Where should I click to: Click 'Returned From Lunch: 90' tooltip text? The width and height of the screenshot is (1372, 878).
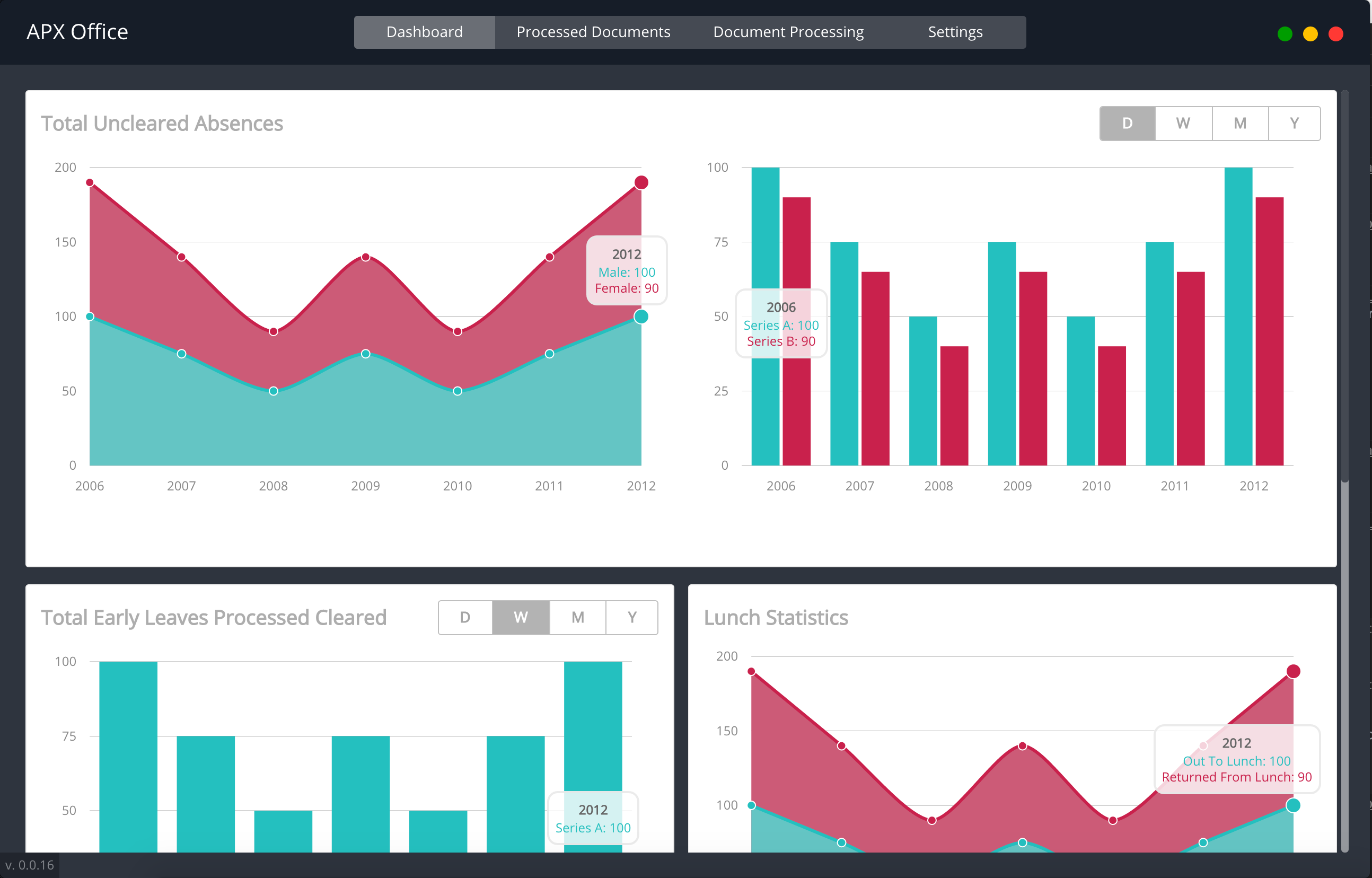pos(1236,778)
